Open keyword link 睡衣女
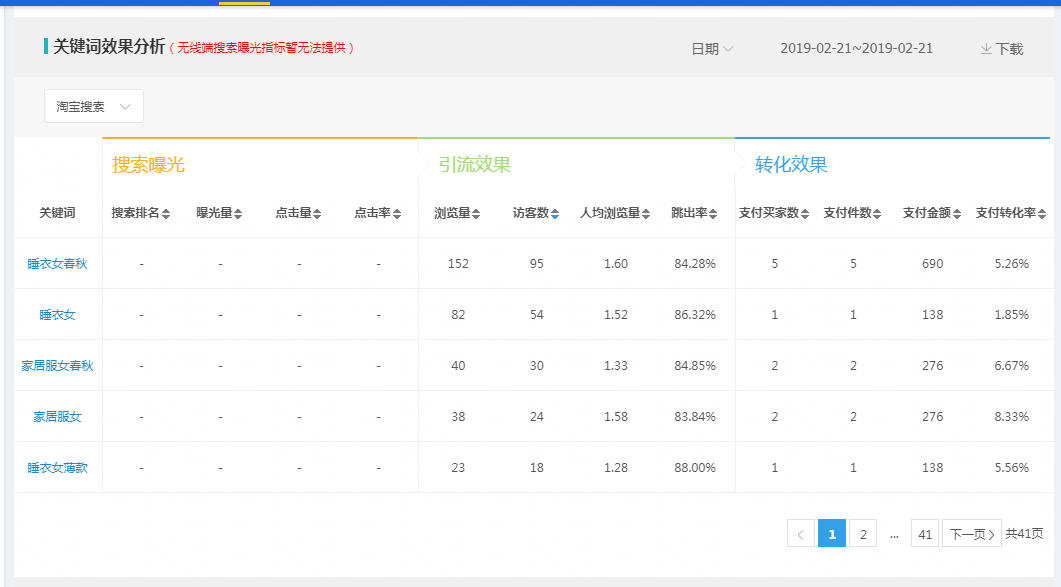This screenshot has width=1061, height=587. point(58,314)
